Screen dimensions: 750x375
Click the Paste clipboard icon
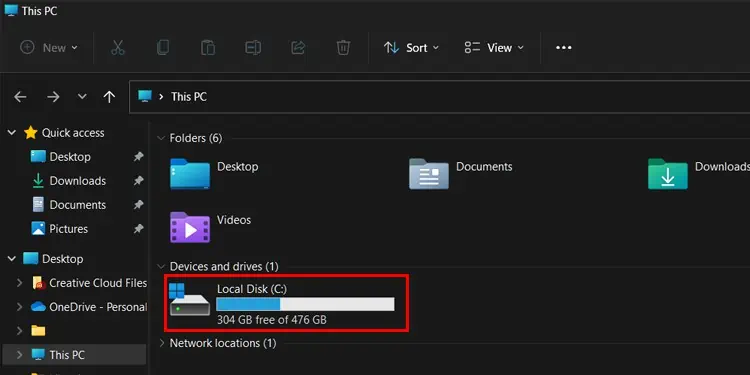208,48
